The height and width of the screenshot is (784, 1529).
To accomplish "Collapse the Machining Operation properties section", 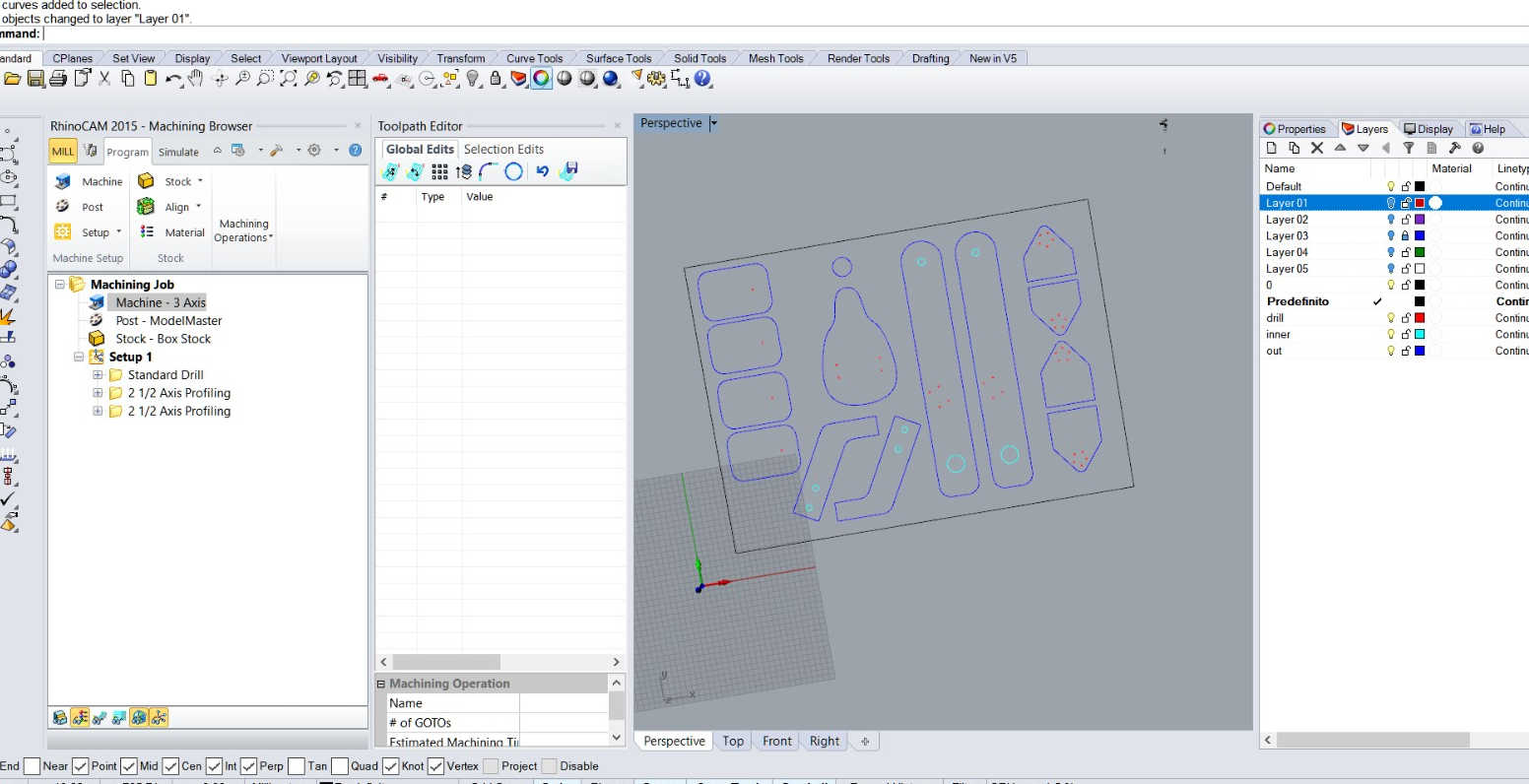I will 381,684.
